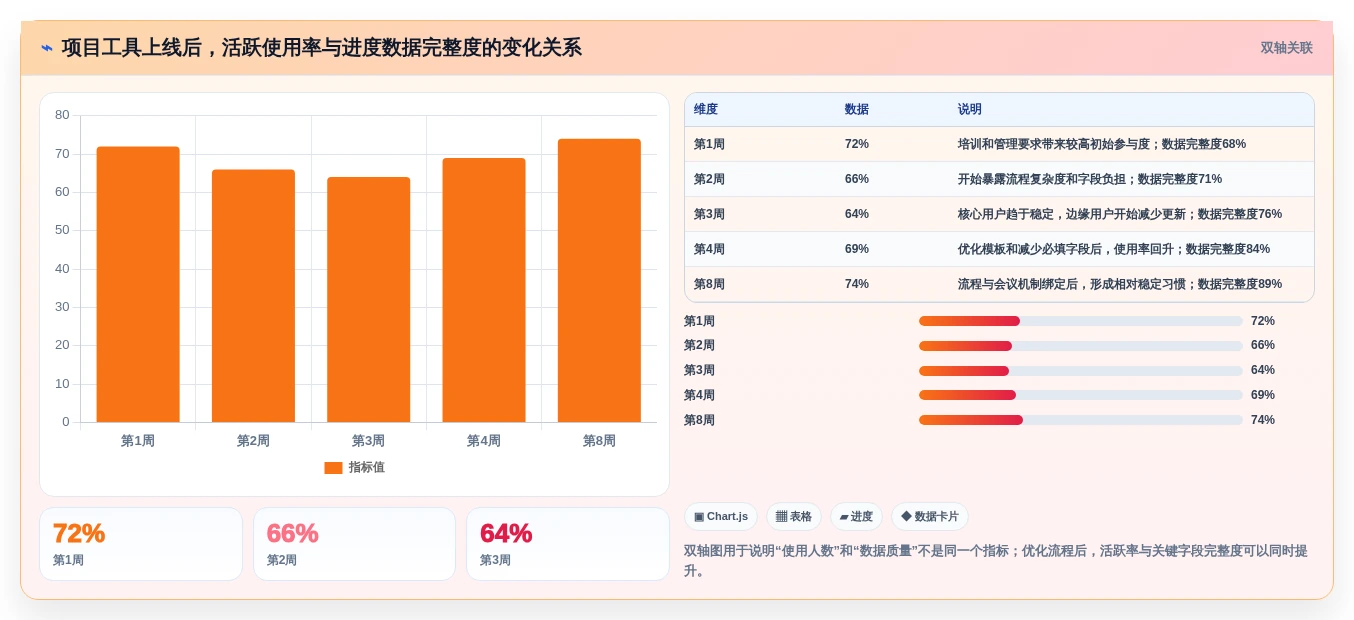Click the 第1周 bar in chart
Screen dimensions: 1354x620
(138, 284)
